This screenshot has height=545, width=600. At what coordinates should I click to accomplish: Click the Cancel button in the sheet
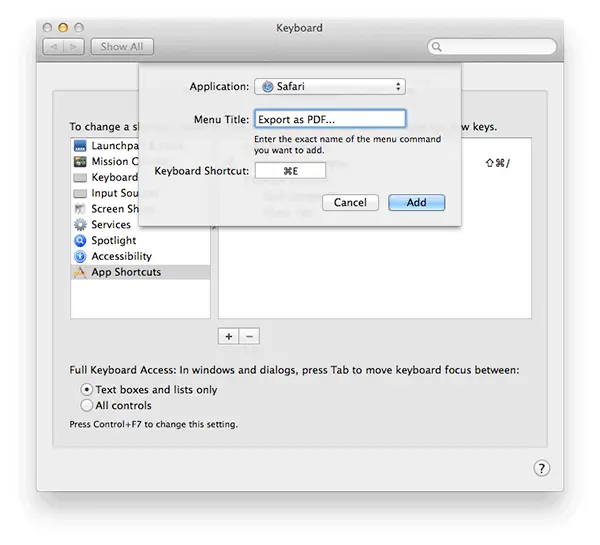pyautogui.click(x=350, y=202)
